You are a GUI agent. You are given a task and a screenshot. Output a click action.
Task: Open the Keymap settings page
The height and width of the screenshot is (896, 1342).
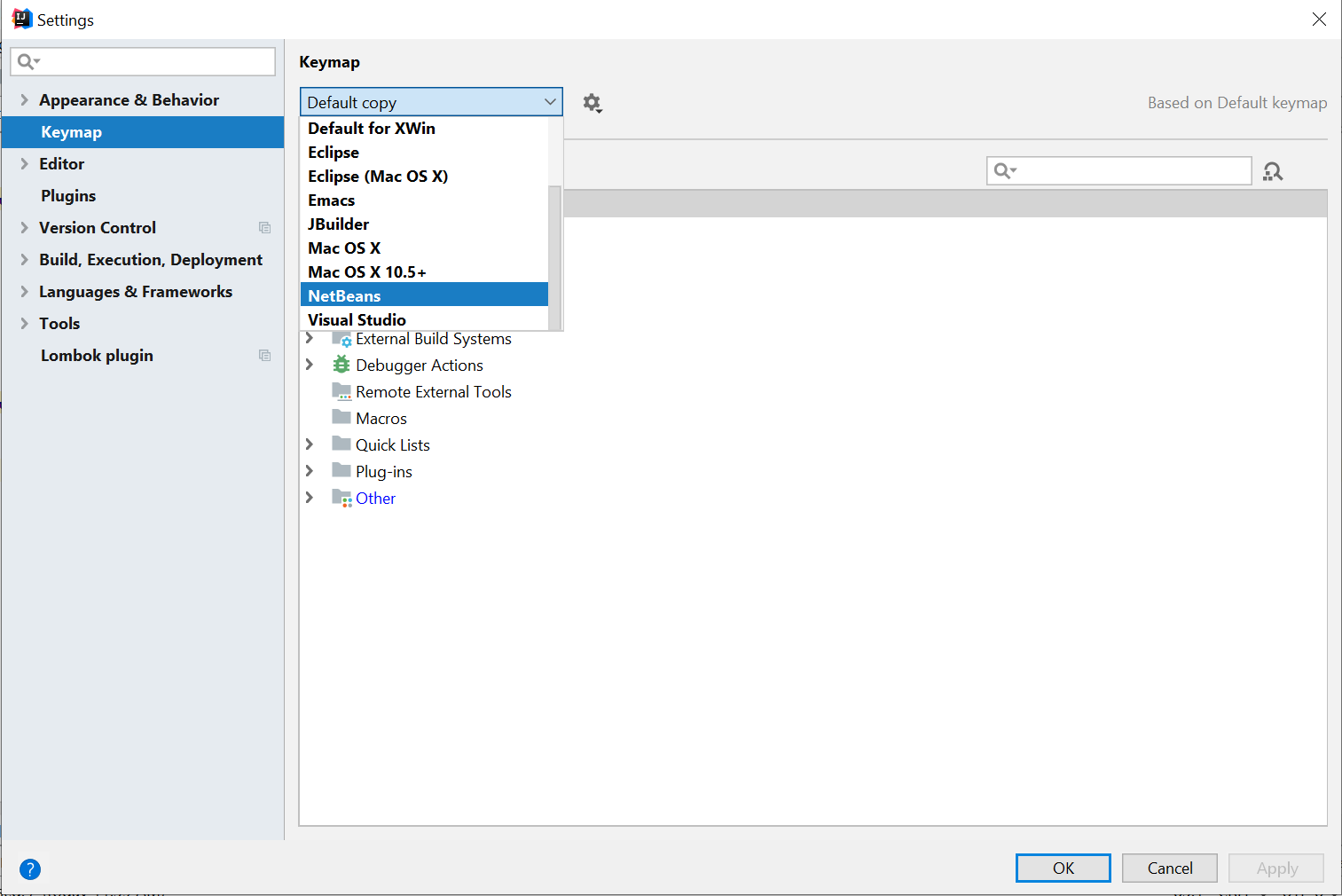click(143, 132)
